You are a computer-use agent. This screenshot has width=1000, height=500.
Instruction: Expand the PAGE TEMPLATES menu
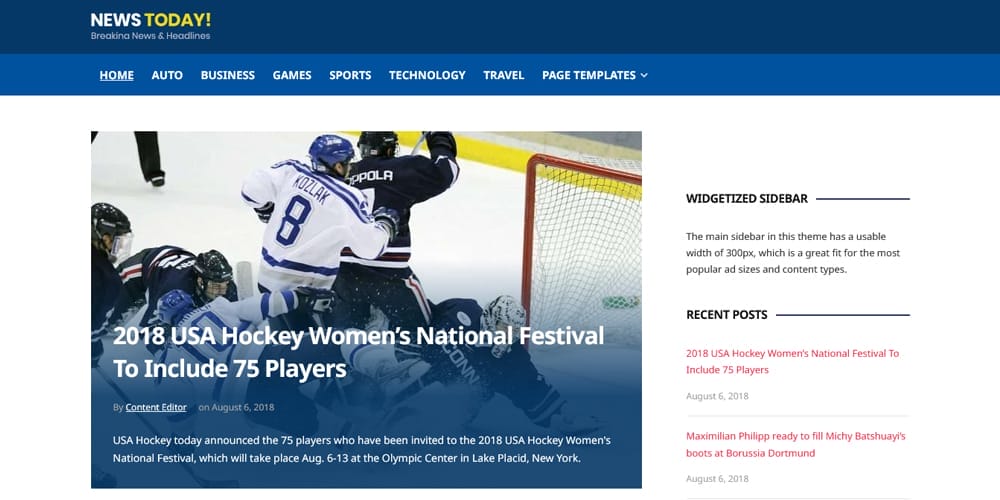point(595,75)
